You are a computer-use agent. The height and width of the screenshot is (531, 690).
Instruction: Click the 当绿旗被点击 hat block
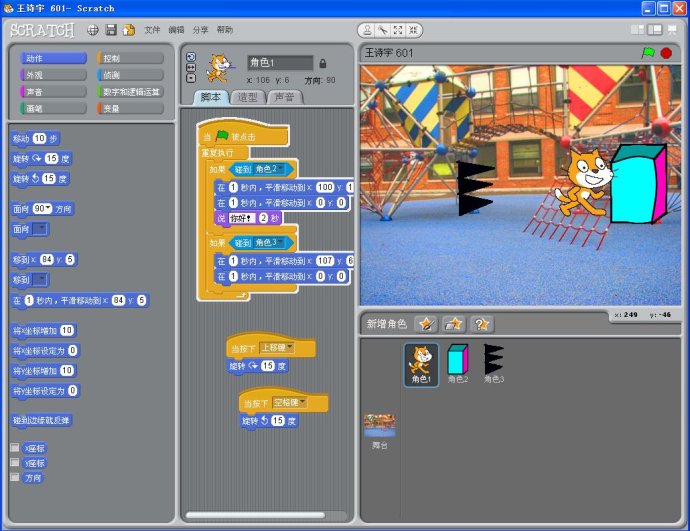(243, 136)
